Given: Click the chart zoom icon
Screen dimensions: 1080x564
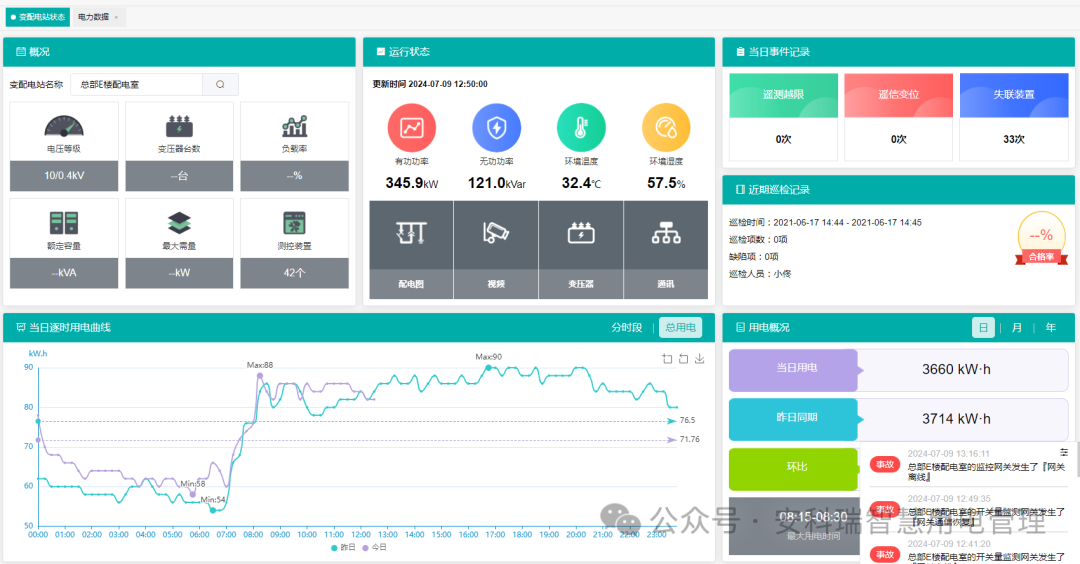Looking at the screenshot, I should pos(667,359).
